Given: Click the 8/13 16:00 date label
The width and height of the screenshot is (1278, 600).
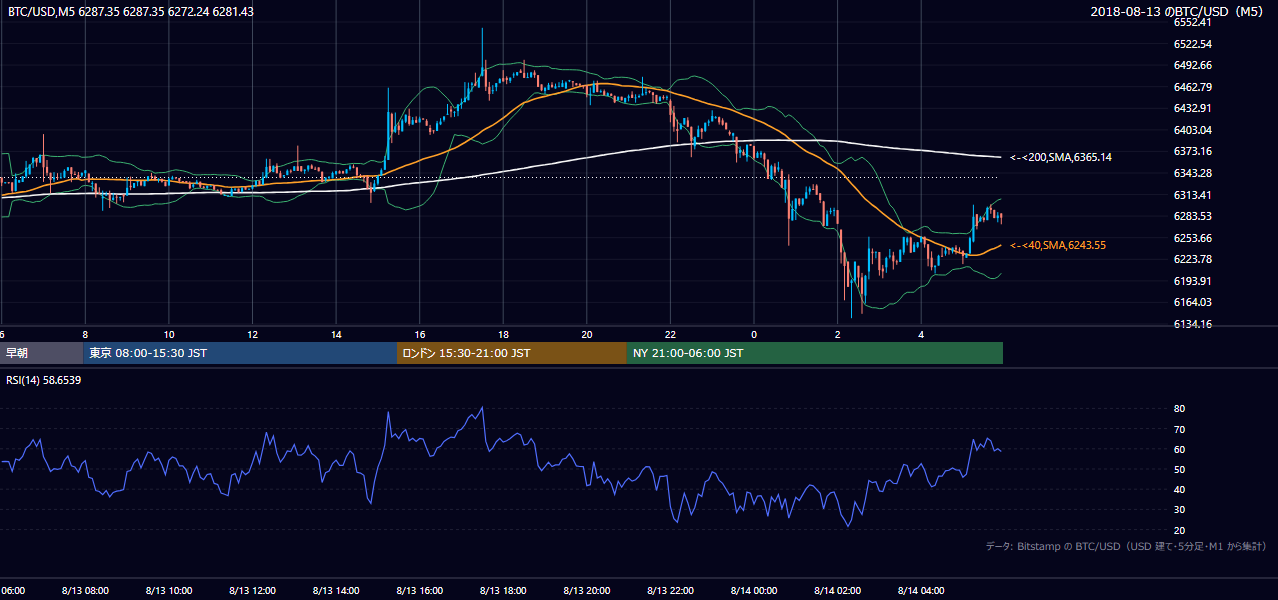Looking at the screenshot, I should [419, 590].
